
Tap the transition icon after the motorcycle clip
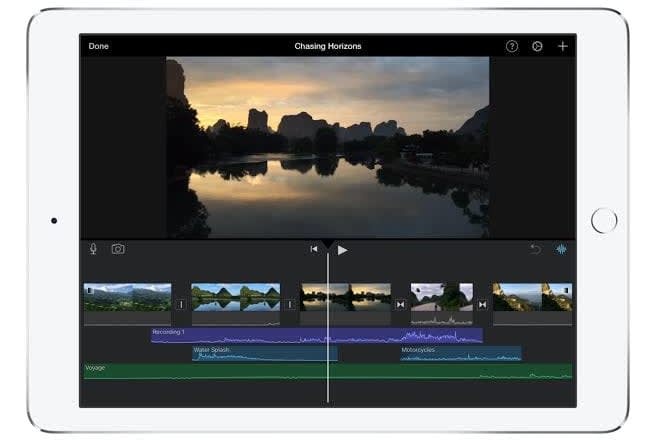tap(482, 304)
